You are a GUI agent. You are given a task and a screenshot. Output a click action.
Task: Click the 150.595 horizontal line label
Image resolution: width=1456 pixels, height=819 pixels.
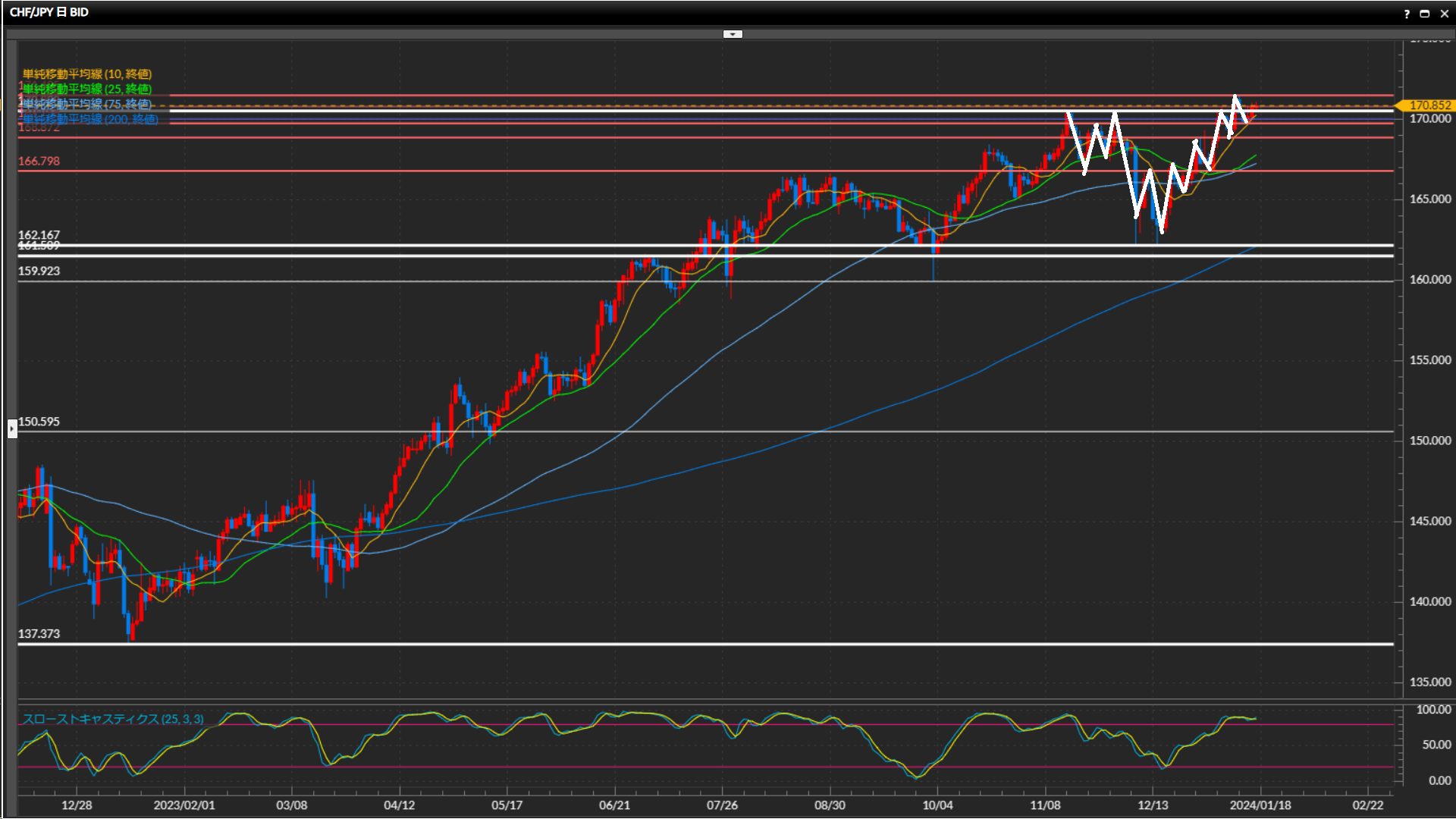39,422
